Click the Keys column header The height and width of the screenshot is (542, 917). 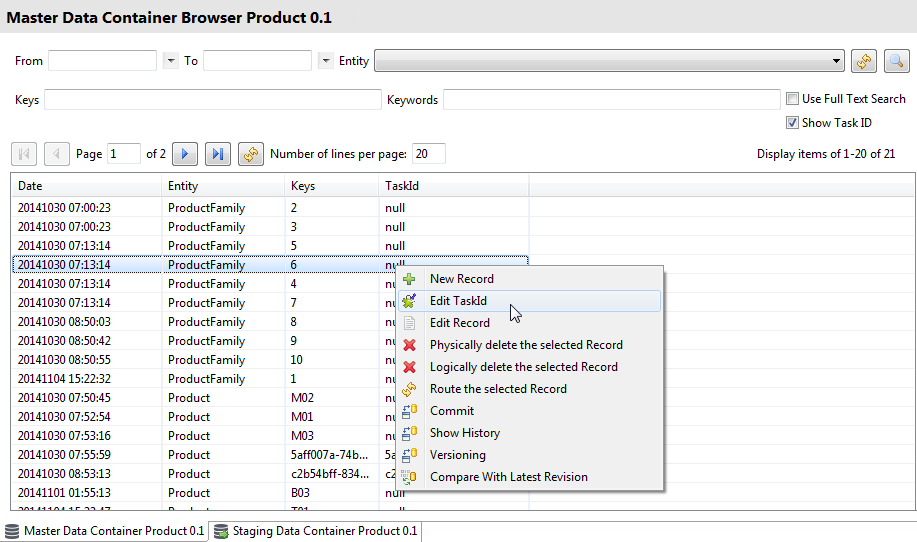(x=330, y=186)
